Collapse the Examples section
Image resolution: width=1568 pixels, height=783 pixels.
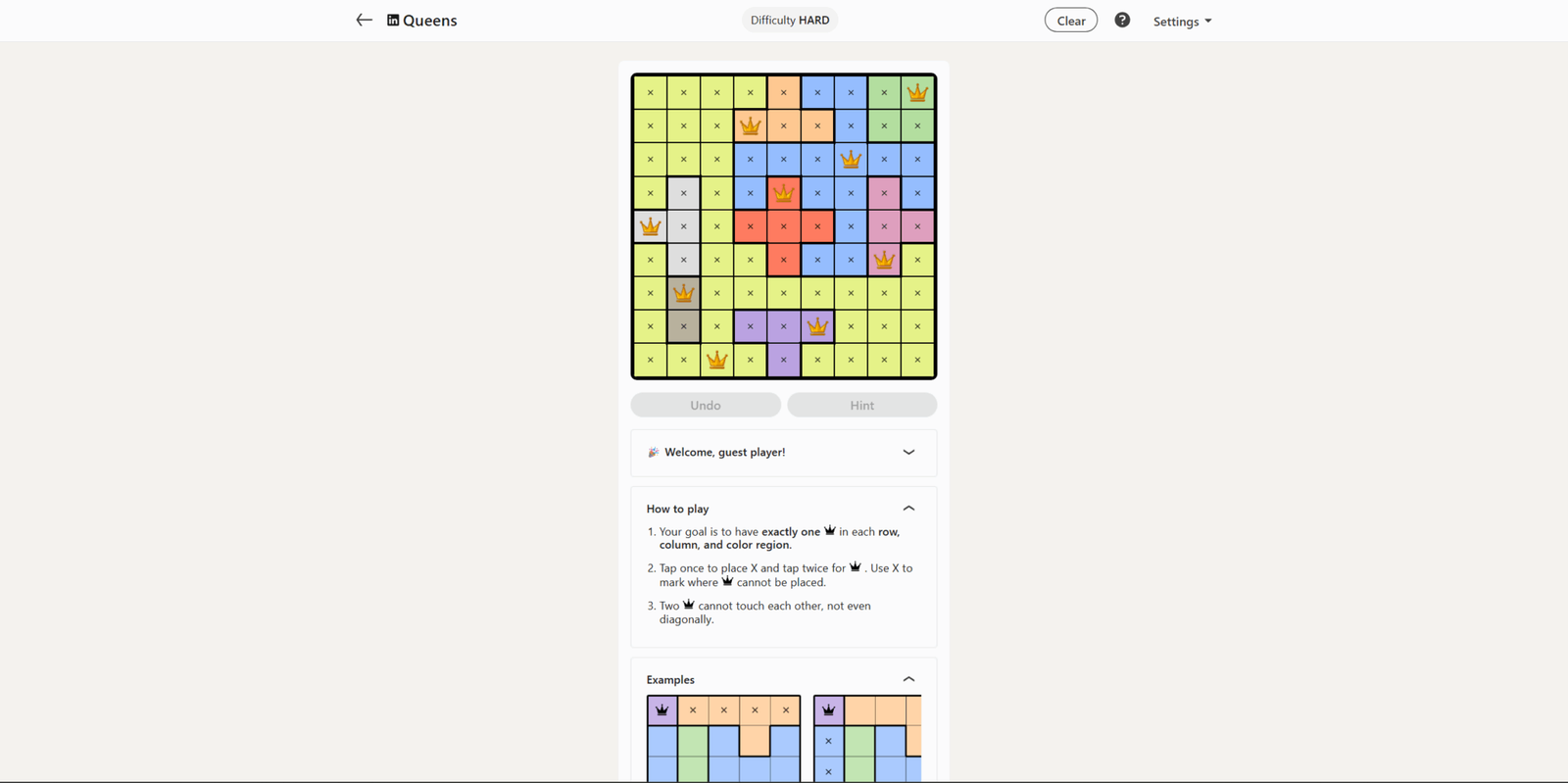tap(908, 679)
